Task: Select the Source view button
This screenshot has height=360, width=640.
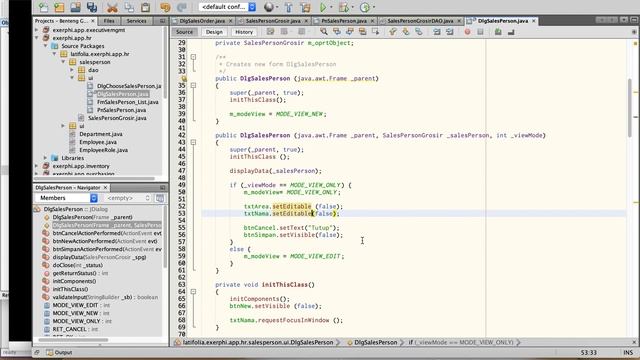Action: [x=184, y=32]
